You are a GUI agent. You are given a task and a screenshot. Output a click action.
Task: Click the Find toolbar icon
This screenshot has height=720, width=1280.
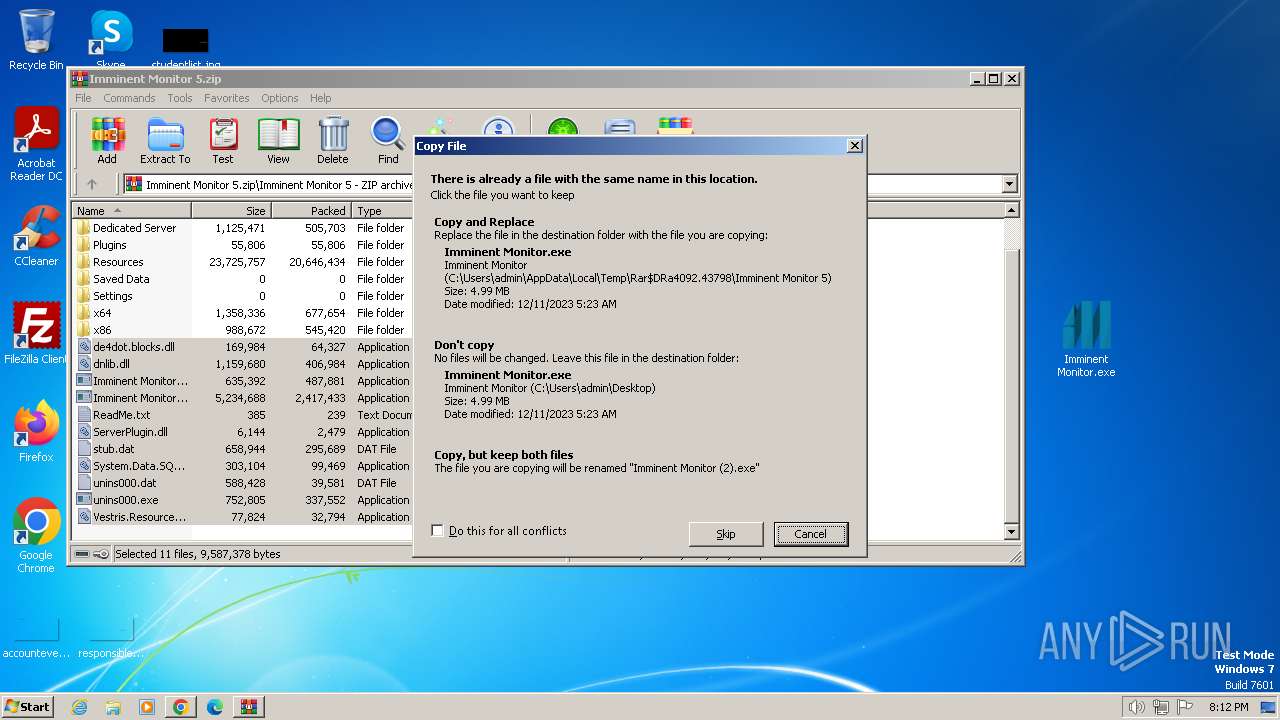(388, 140)
